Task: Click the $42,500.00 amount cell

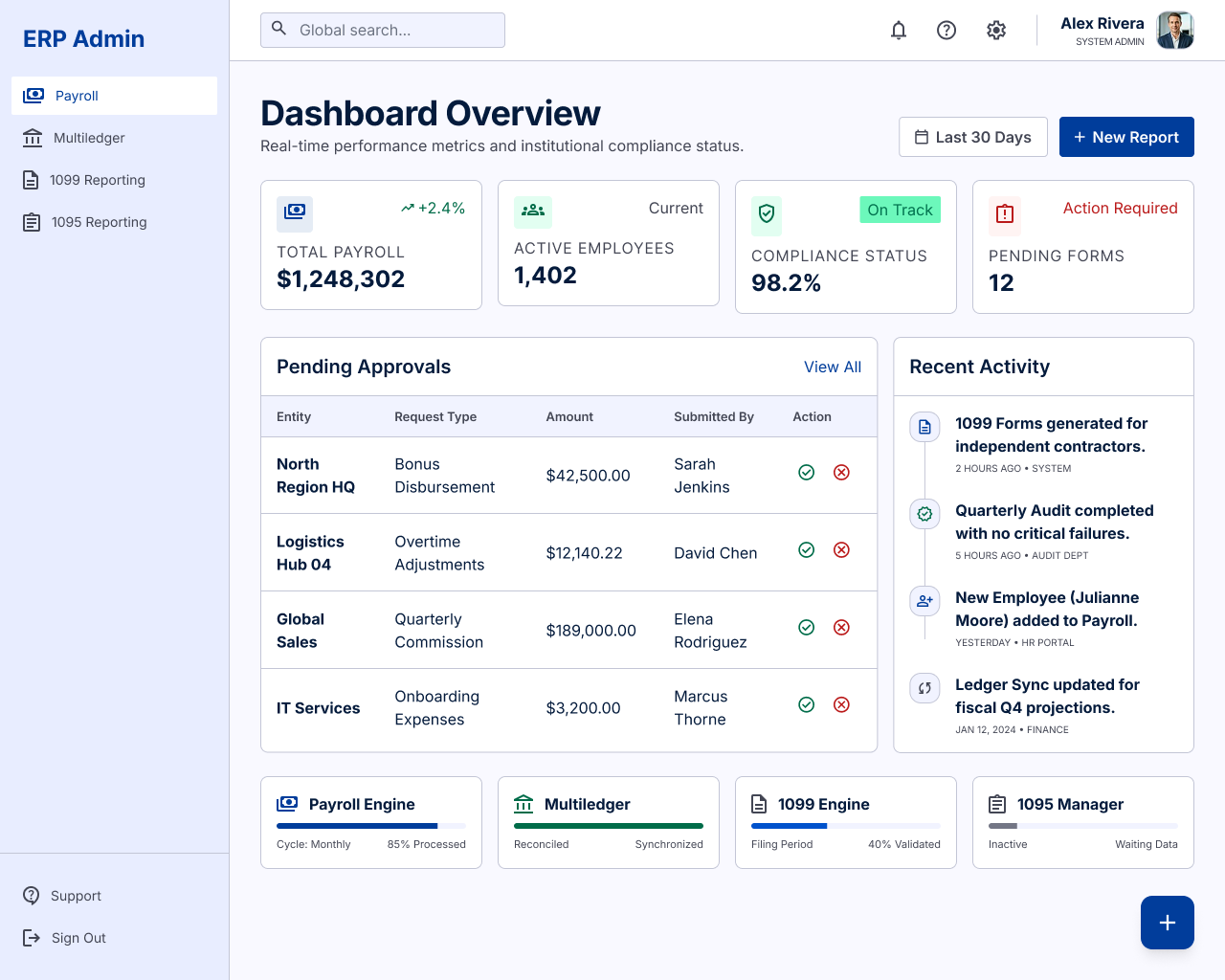Action: click(589, 476)
